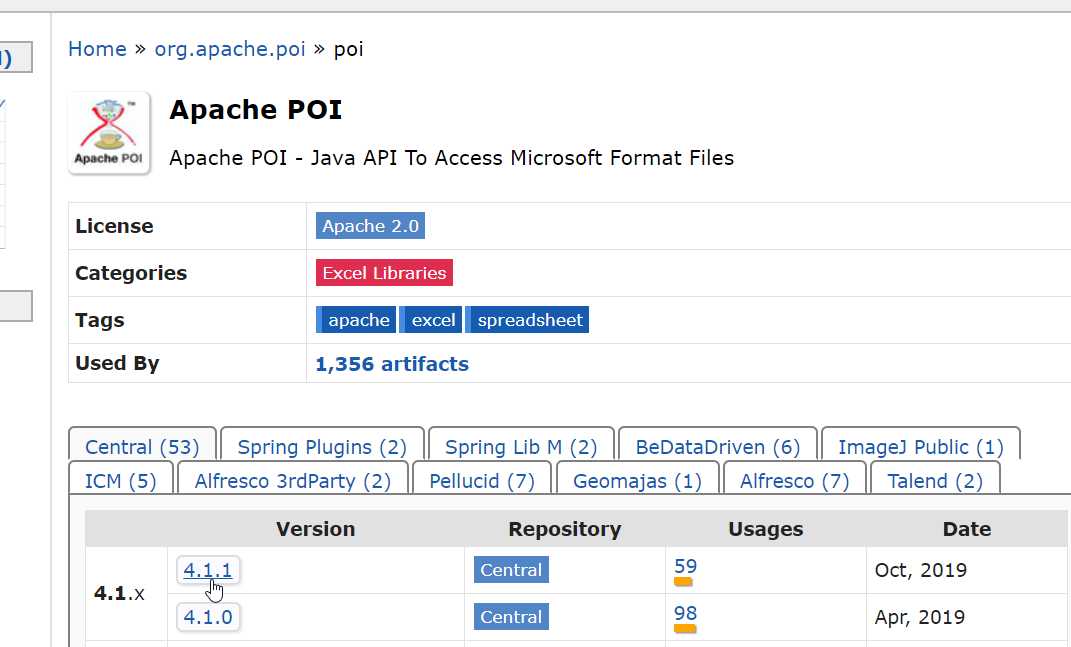Switch to the Spring Lib M (2) tab
The height and width of the screenshot is (647, 1071).
tap(521, 447)
